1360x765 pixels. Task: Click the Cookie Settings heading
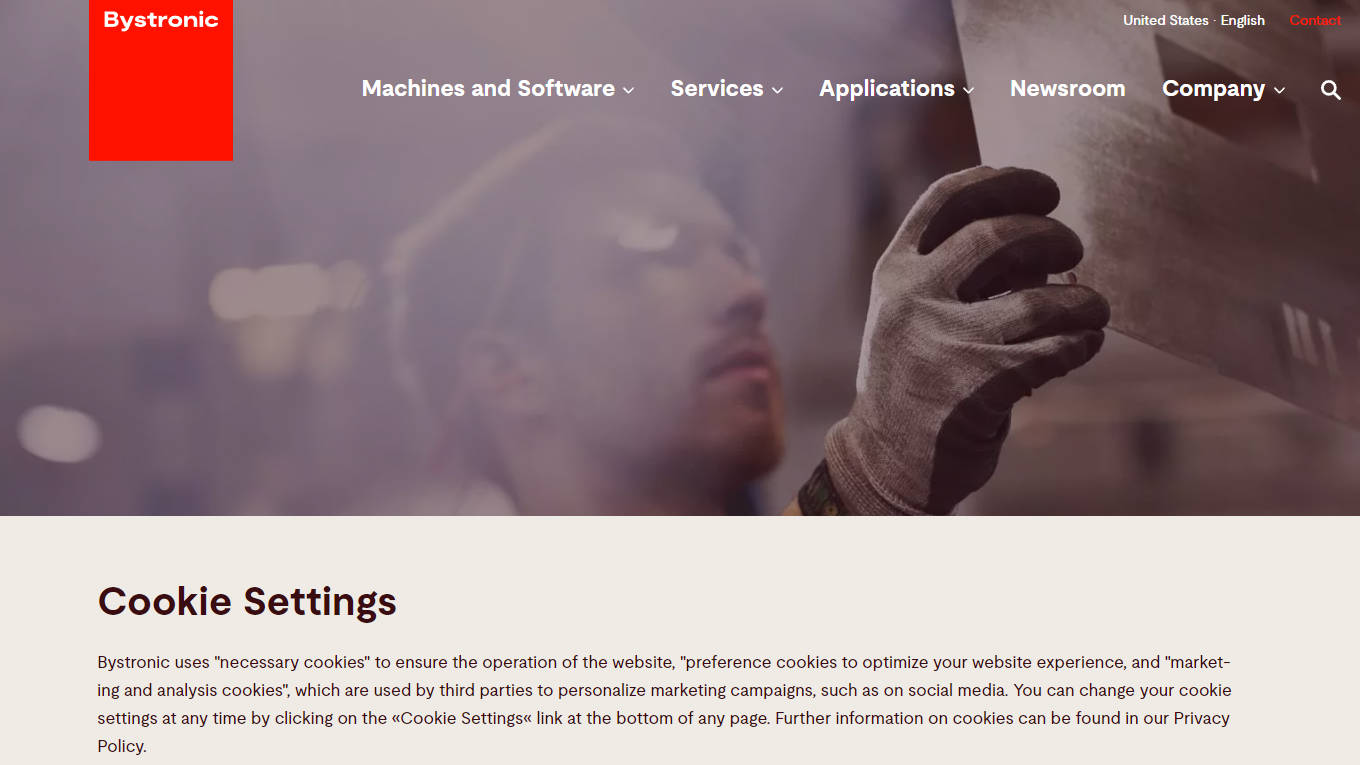(x=247, y=602)
